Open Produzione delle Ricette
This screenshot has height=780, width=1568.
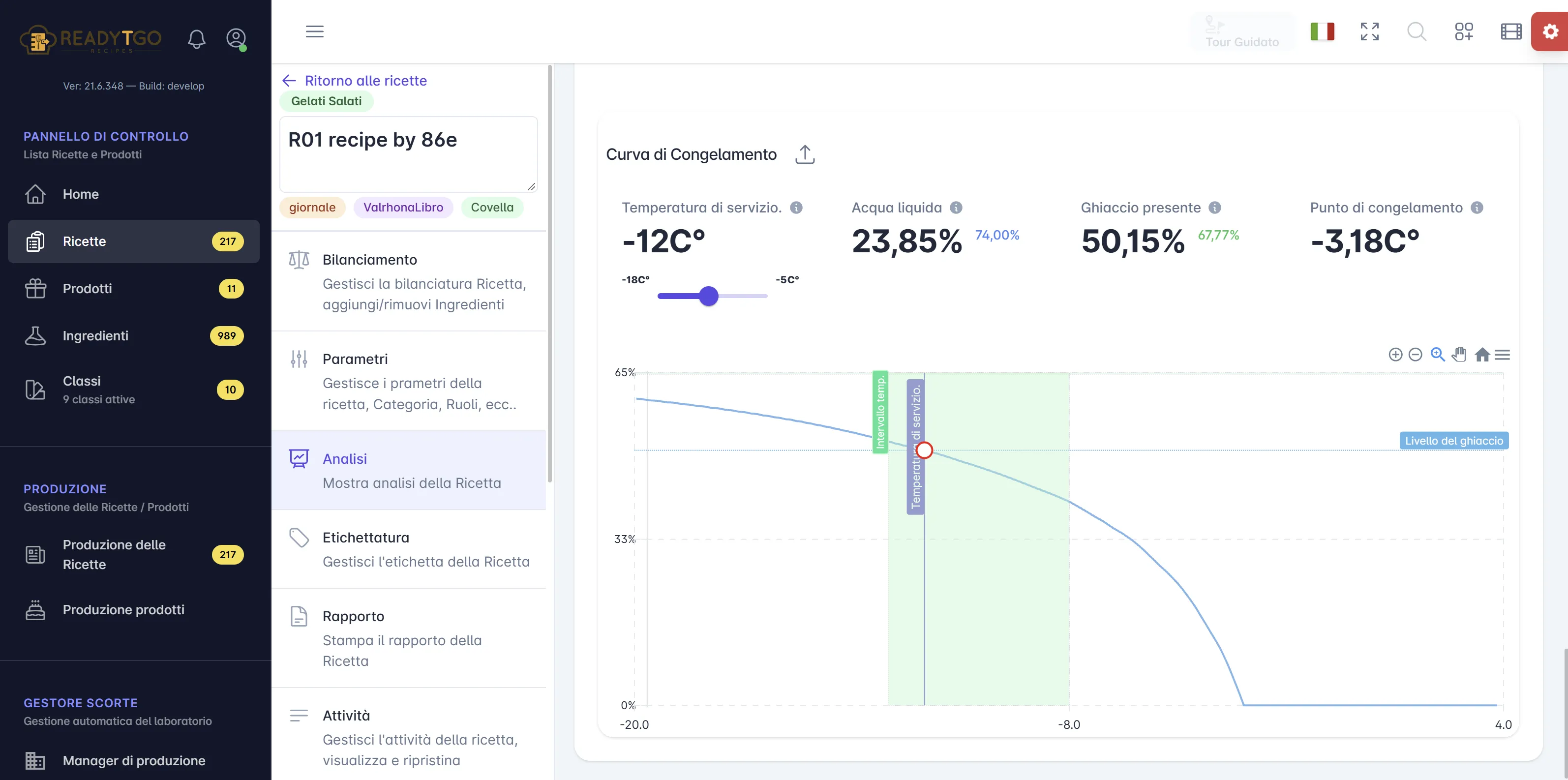pos(134,554)
